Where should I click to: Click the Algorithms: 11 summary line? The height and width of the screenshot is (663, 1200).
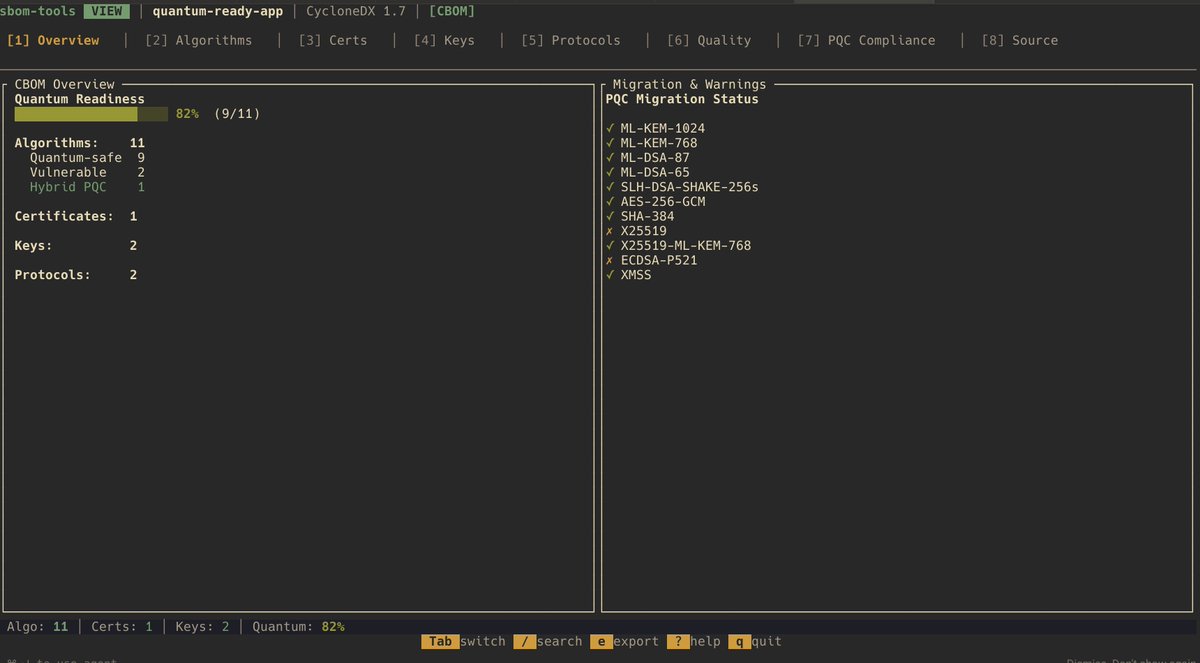coord(80,143)
